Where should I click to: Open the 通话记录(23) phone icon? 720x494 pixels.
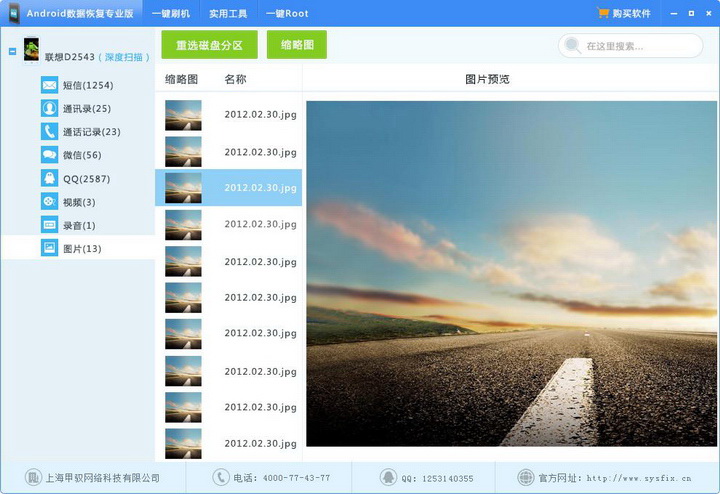click(x=50, y=132)
